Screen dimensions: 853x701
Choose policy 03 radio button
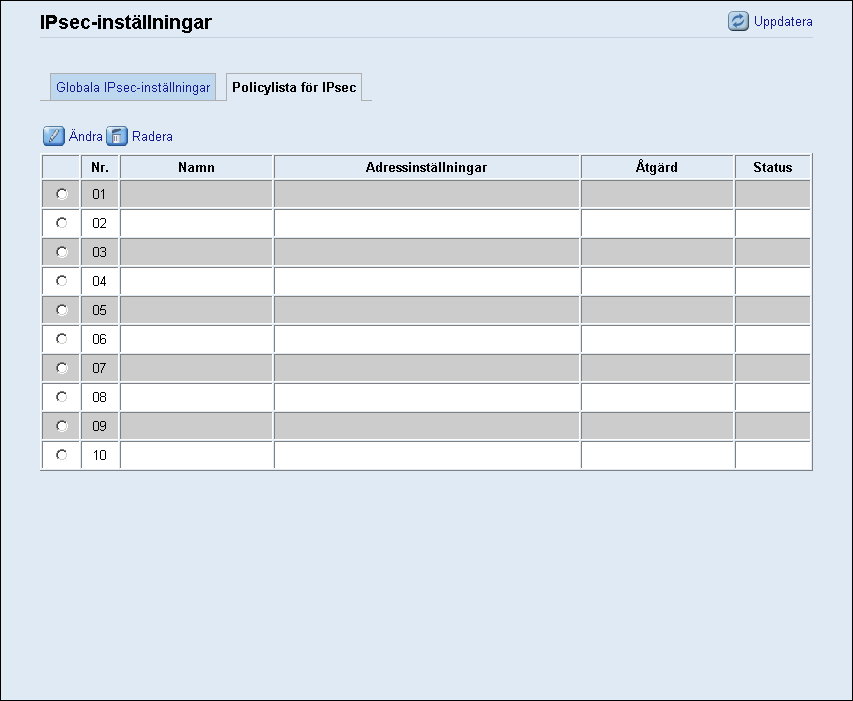tap(61, 252)
